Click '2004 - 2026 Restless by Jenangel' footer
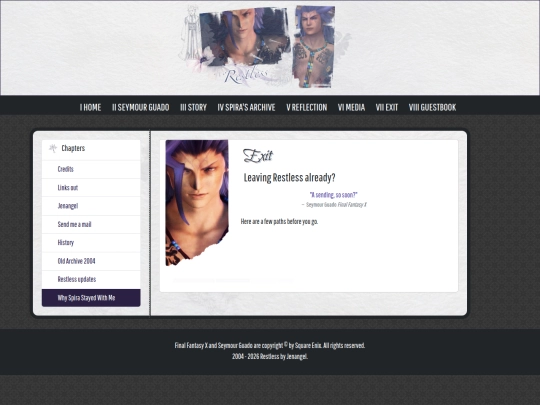Viewport: 540px width, 405px height. tap(270, 356)
